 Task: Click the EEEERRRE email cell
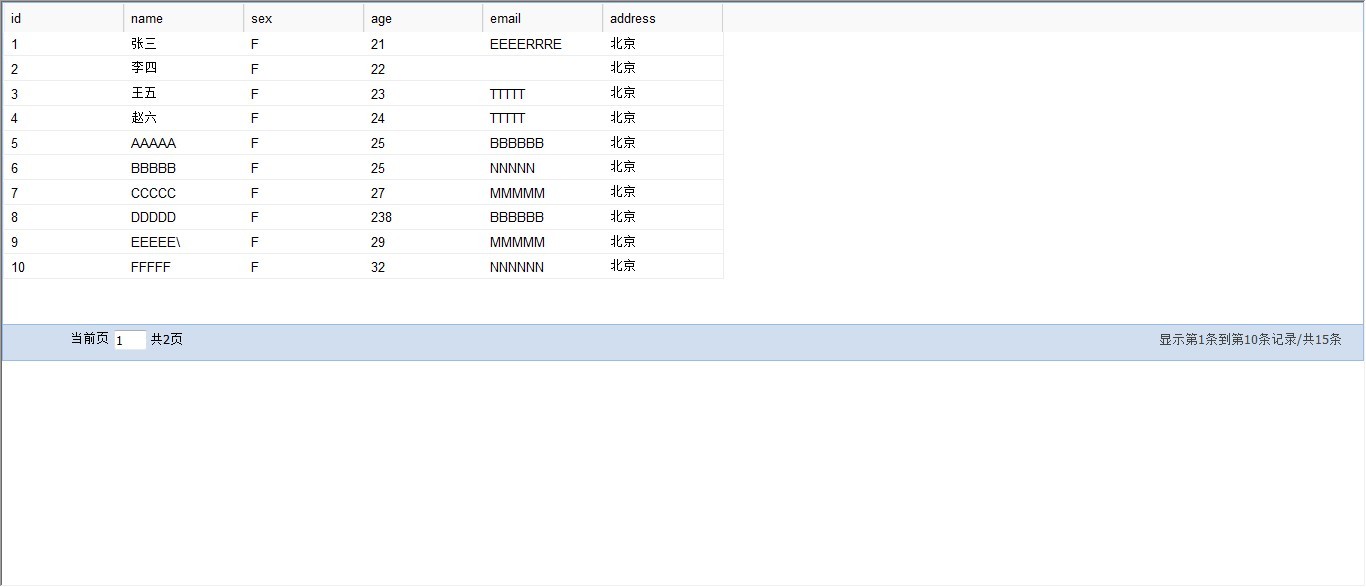point(525,44)
